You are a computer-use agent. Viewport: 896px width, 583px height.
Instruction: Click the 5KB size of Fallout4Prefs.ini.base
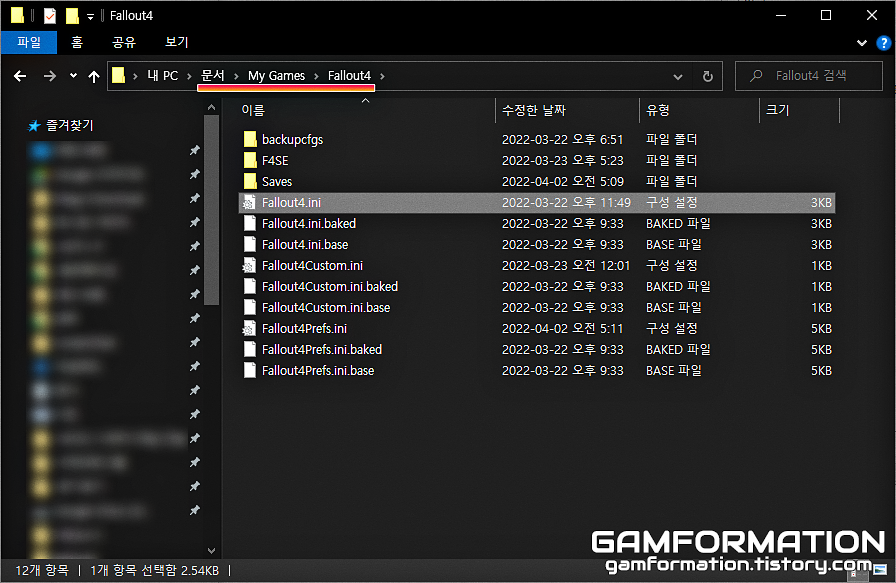[821, 371]
